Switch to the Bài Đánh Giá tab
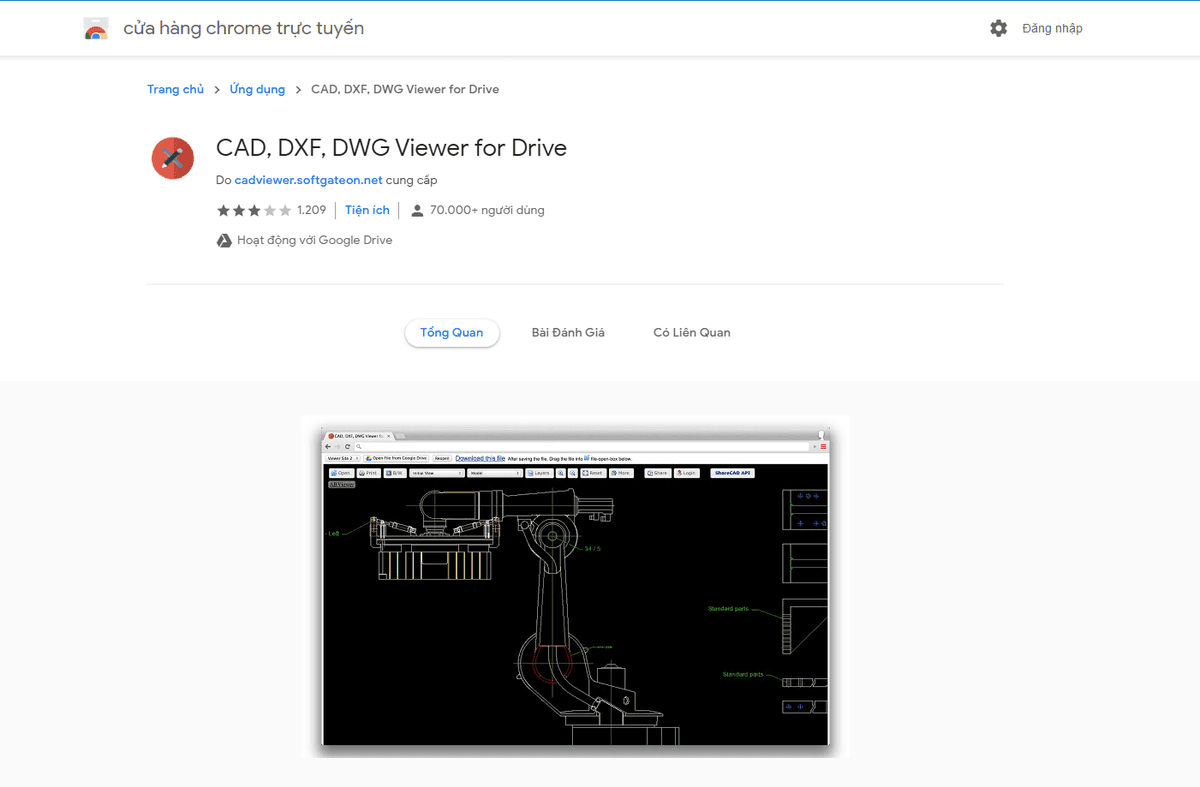The width and height of the screenshot is (1200, 787). click(x=568, y=333)
